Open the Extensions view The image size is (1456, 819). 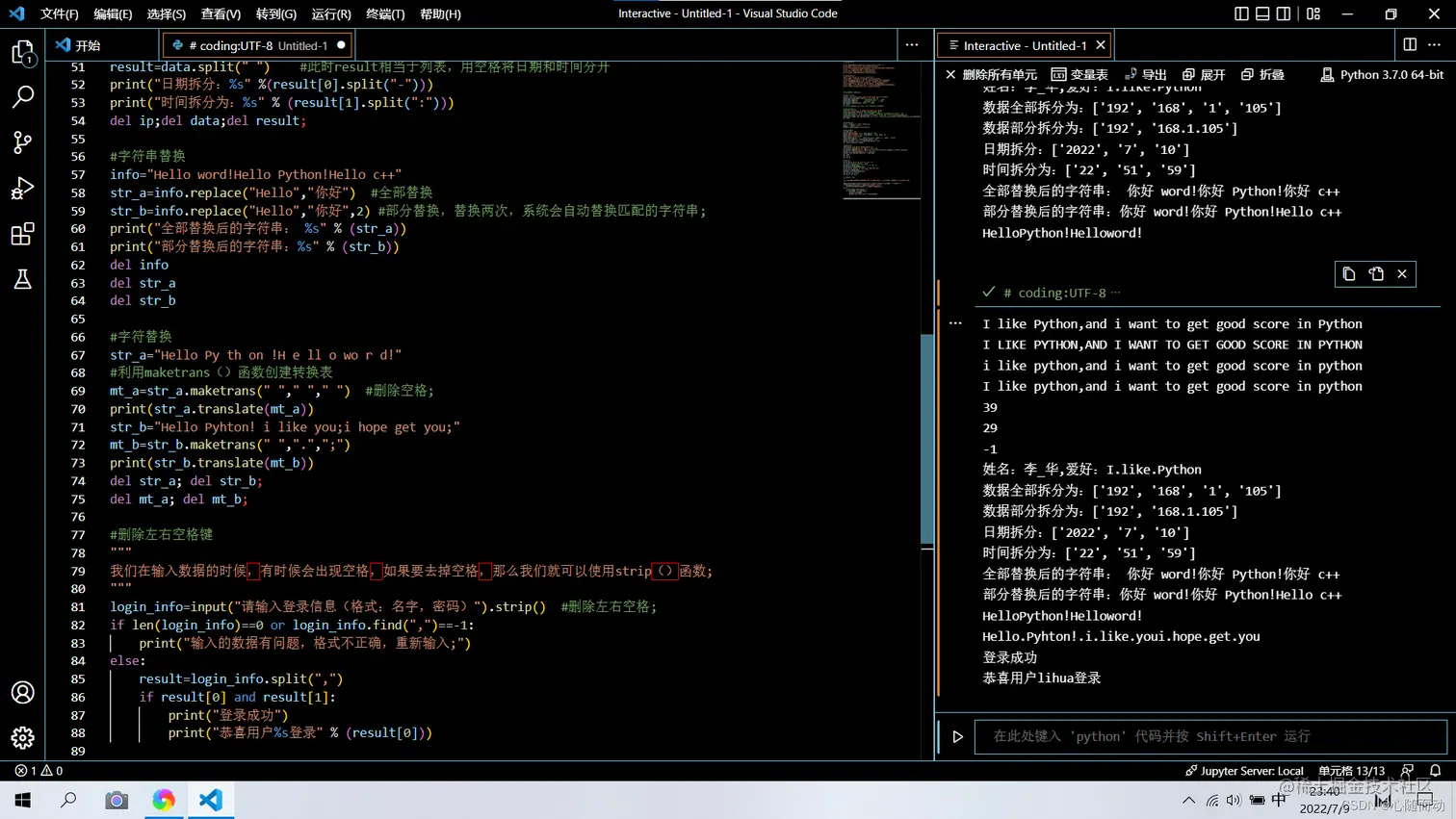tap(22, 234)
